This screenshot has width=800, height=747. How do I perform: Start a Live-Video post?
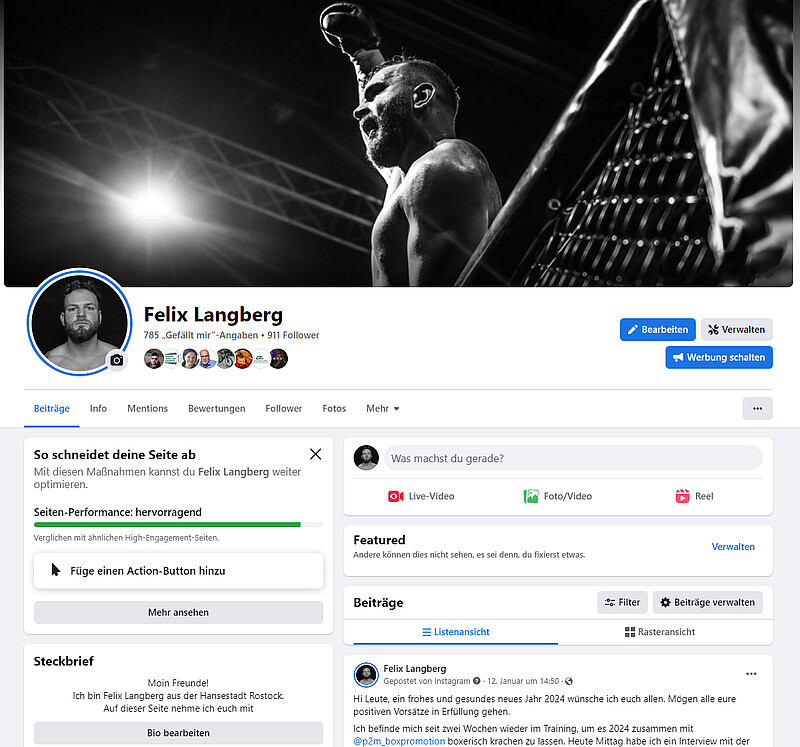pos(421,496)
